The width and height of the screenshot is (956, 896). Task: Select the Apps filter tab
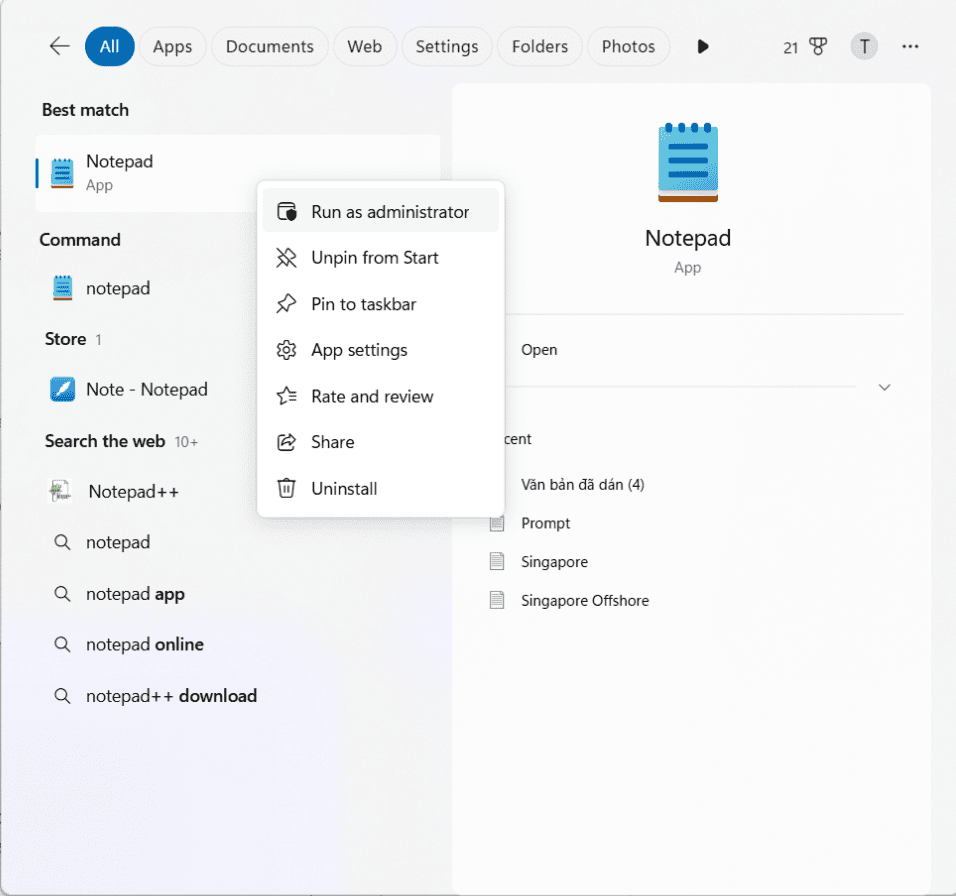pyautogui.click(x=173, y=46)
